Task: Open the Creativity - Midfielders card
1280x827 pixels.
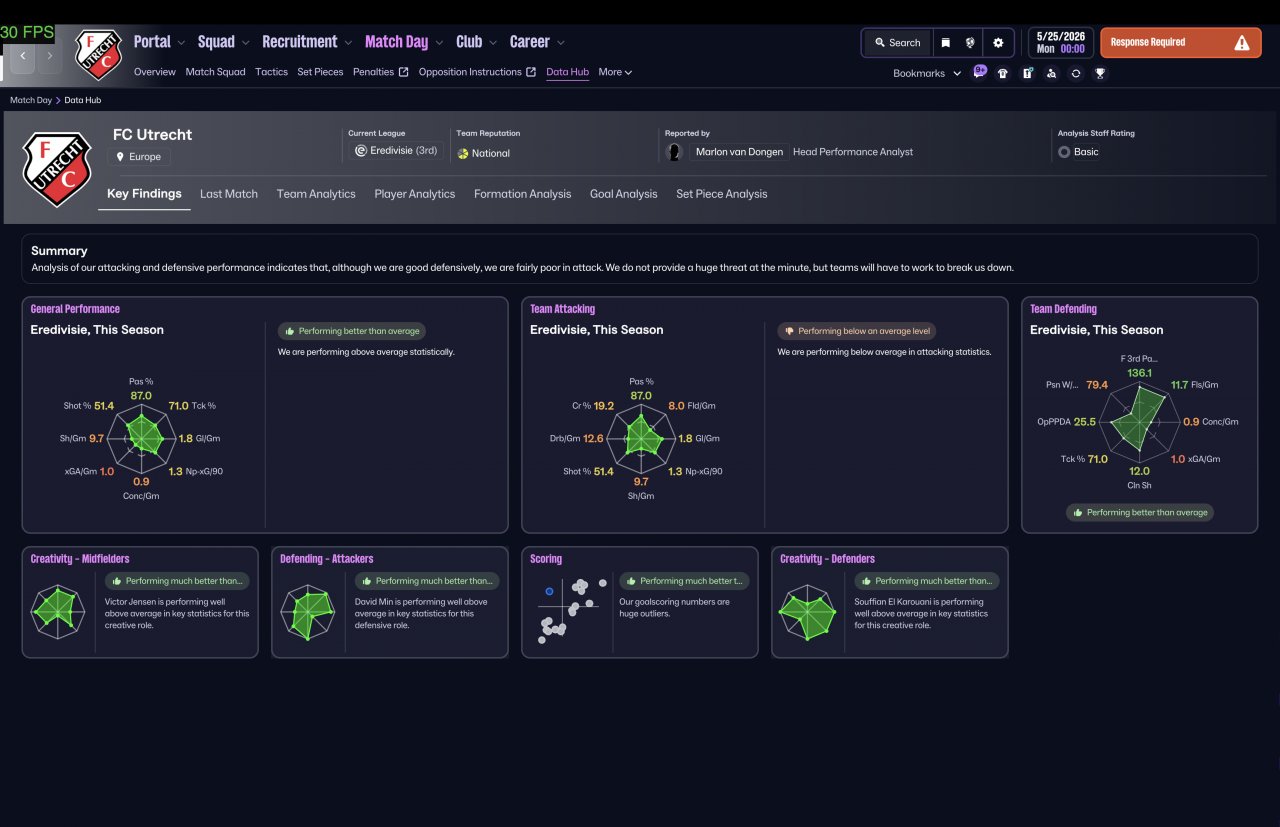Action: point(140,602)
